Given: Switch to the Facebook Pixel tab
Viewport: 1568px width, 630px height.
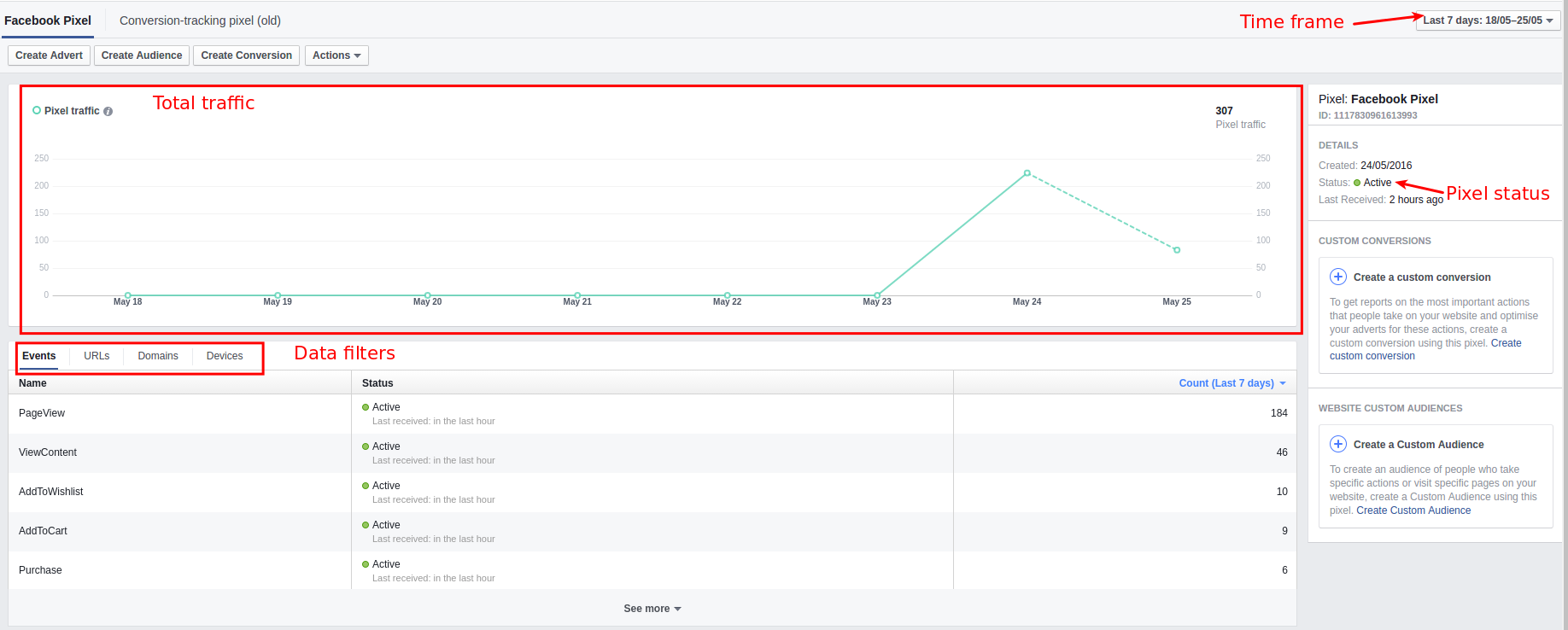Looking at the screenshot, I should click(48, 20).
